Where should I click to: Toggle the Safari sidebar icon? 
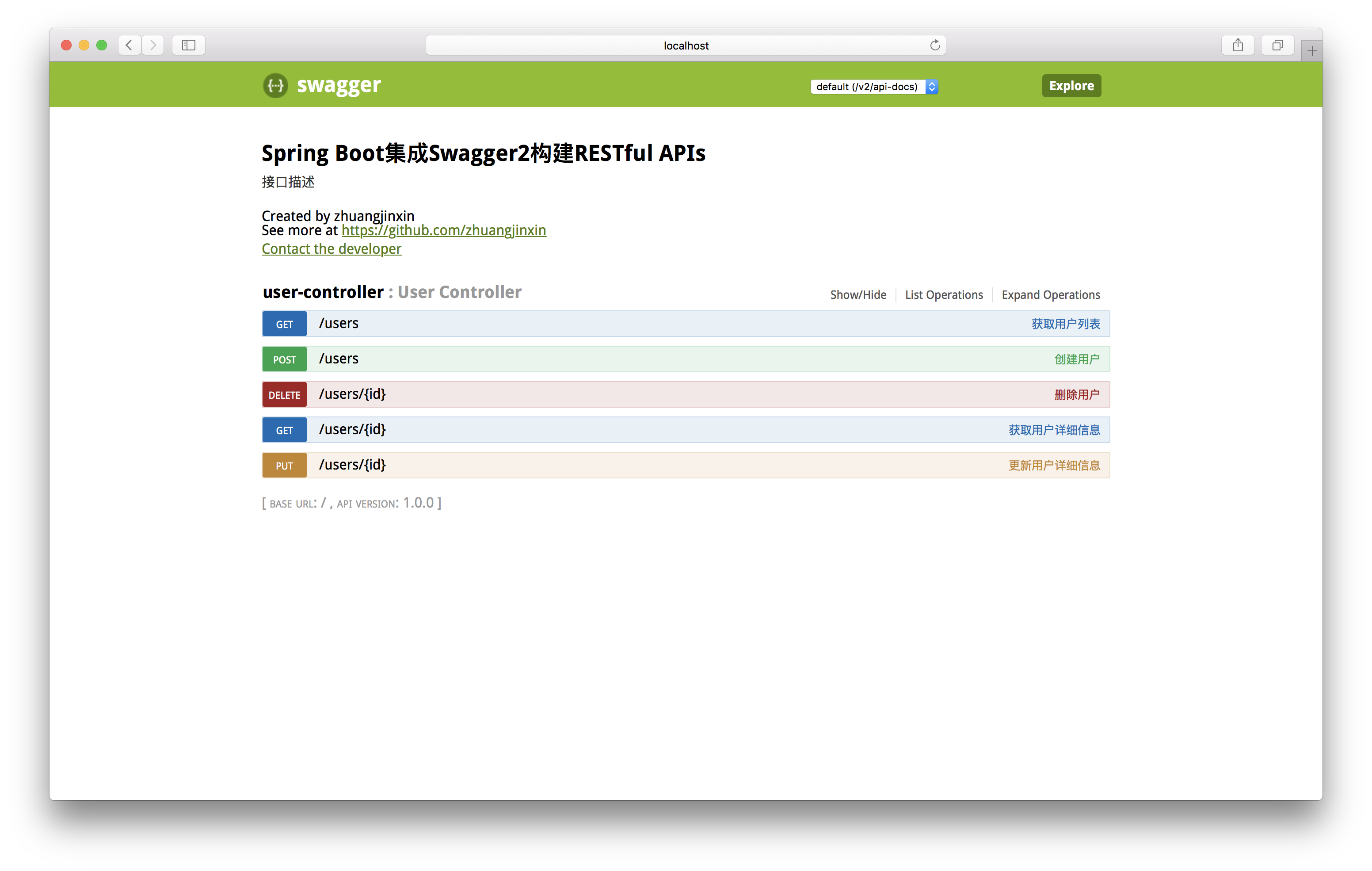189,45
